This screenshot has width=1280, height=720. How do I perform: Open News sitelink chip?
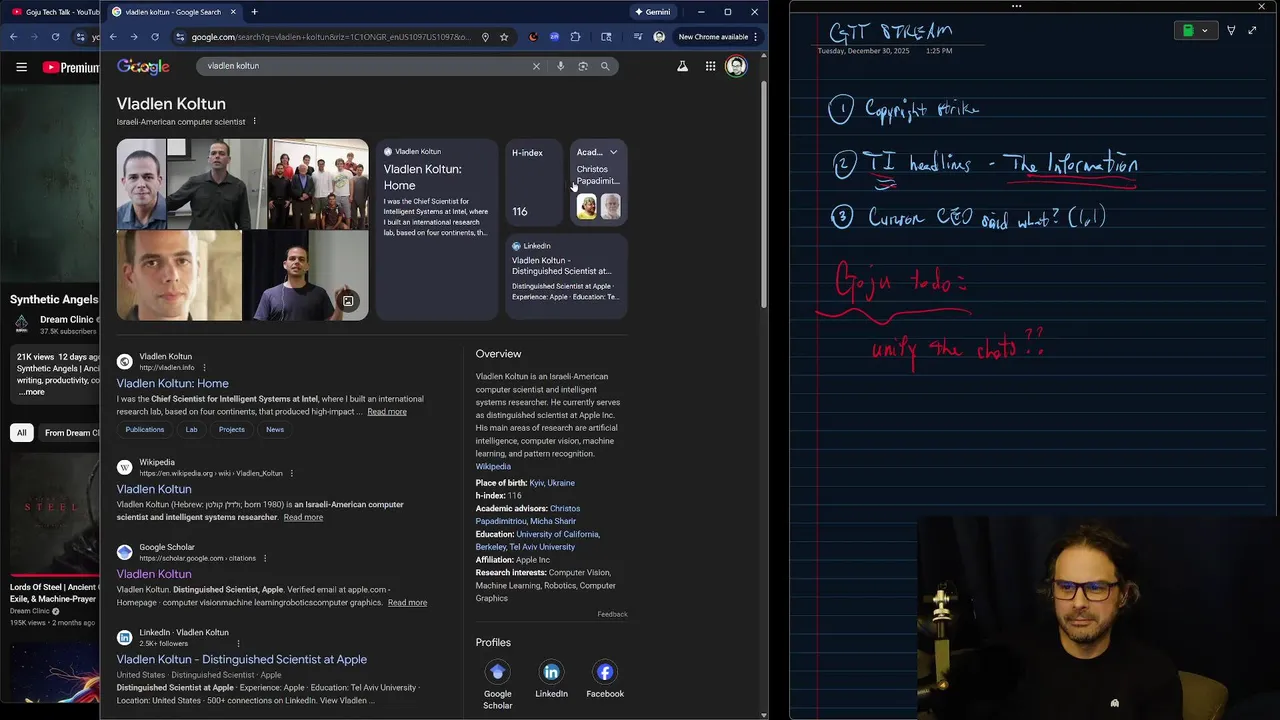click(x=275, y=430)
